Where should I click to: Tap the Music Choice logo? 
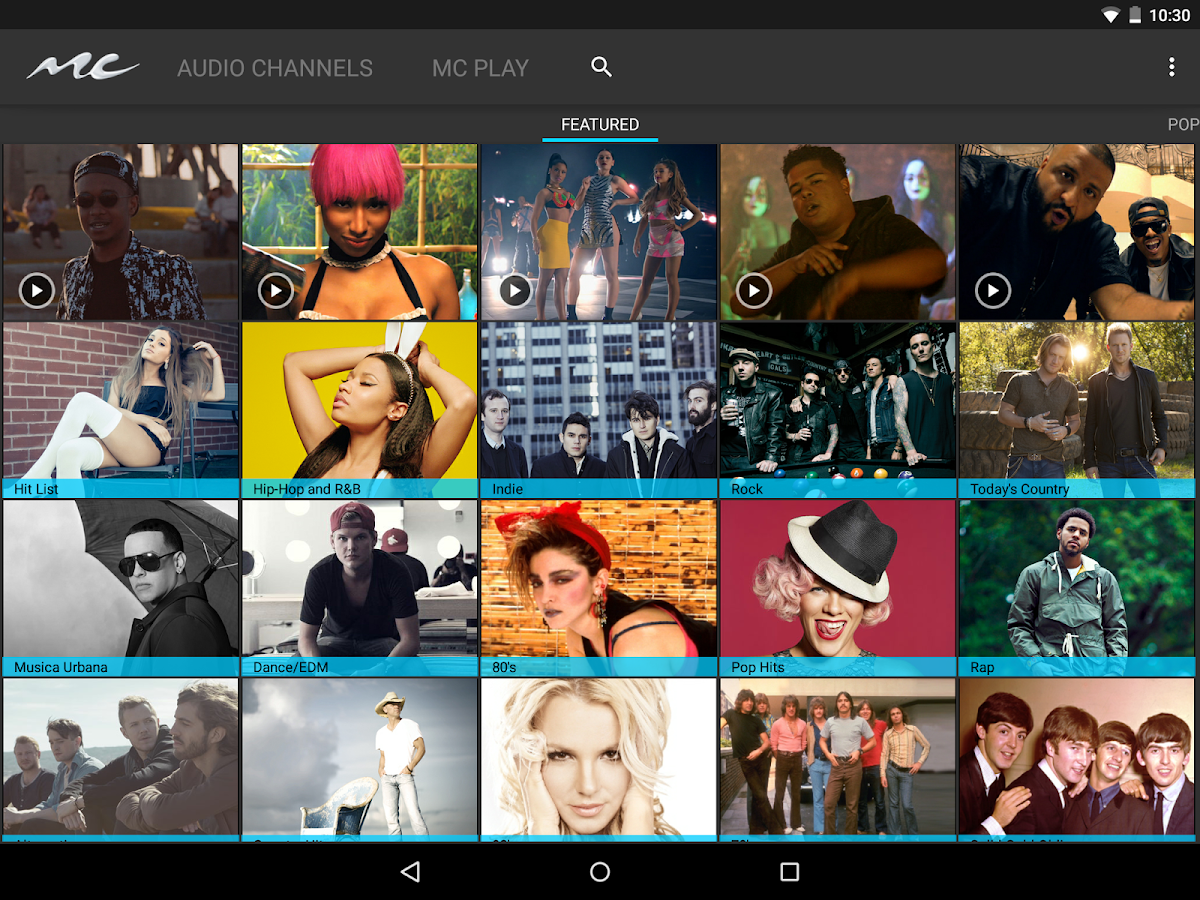coord(83,66)
